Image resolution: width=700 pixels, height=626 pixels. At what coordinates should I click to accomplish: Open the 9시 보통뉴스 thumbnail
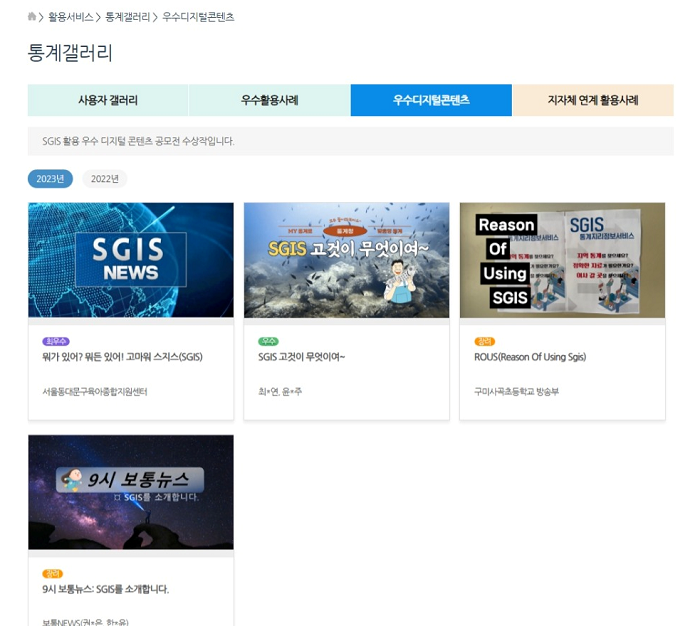click(131, 492)
